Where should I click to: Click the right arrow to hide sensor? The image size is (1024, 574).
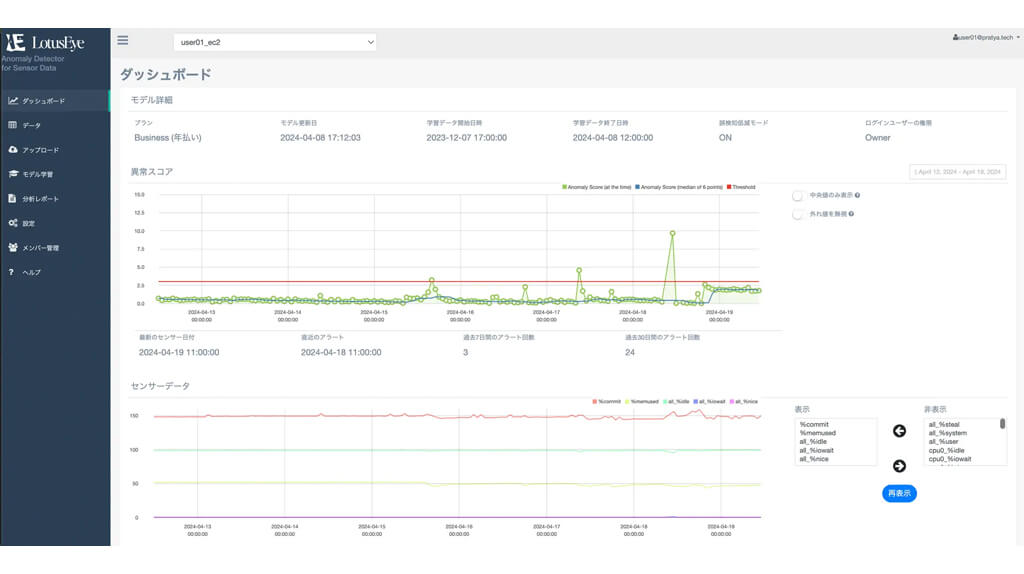pyautogui.click(x=898, y=465)
